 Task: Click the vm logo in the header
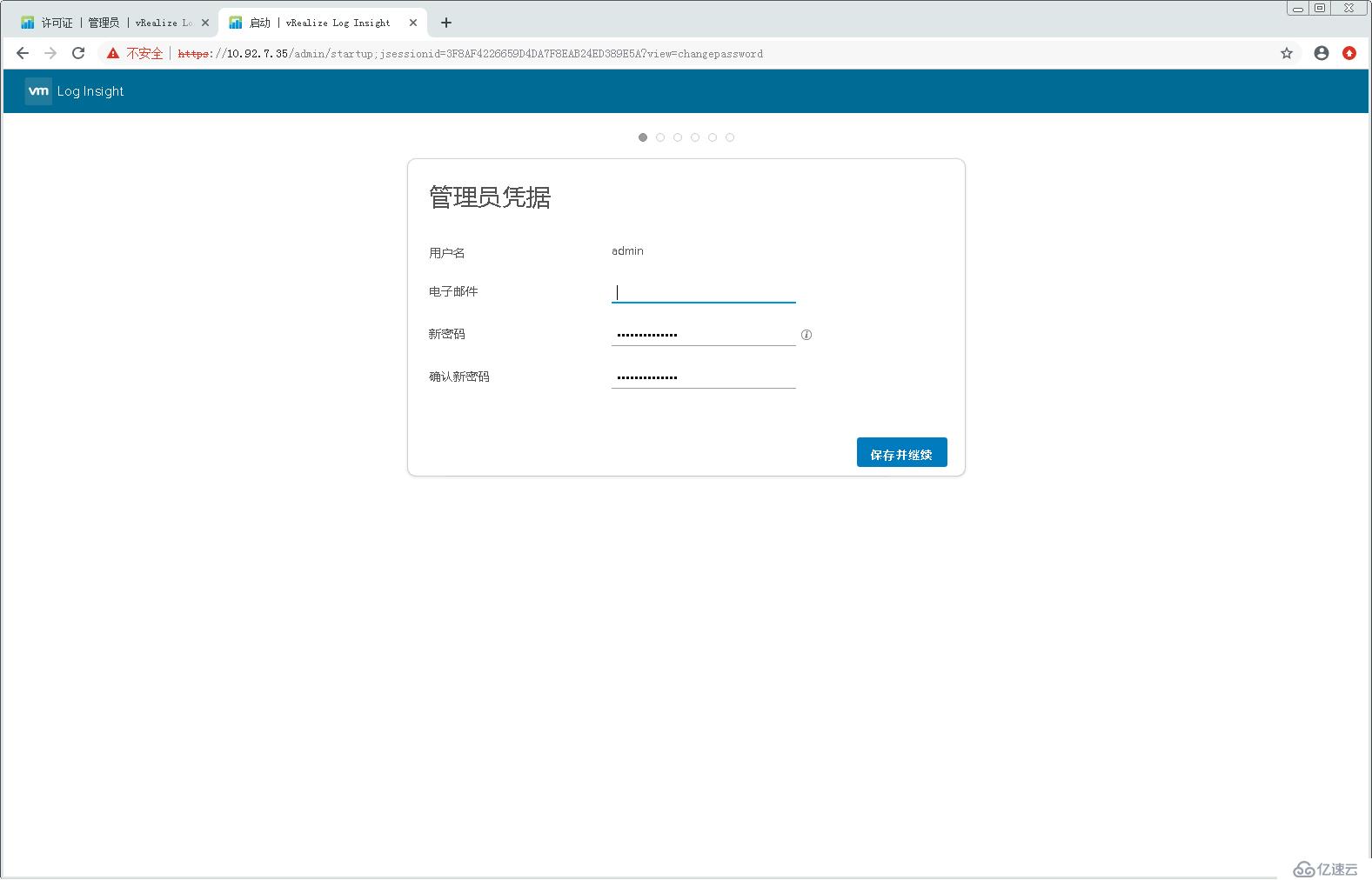click(38, 91)
